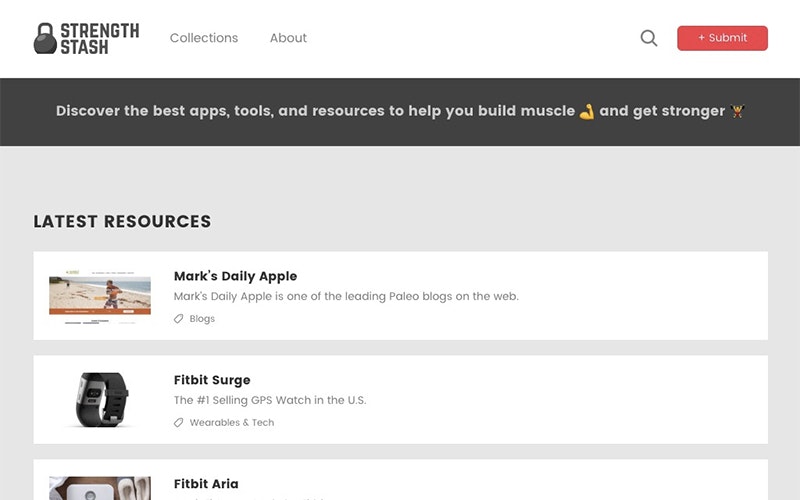Select the Wearables & Tech category tag
Viewport: 800px width, 500px height.
coord(232,423)
